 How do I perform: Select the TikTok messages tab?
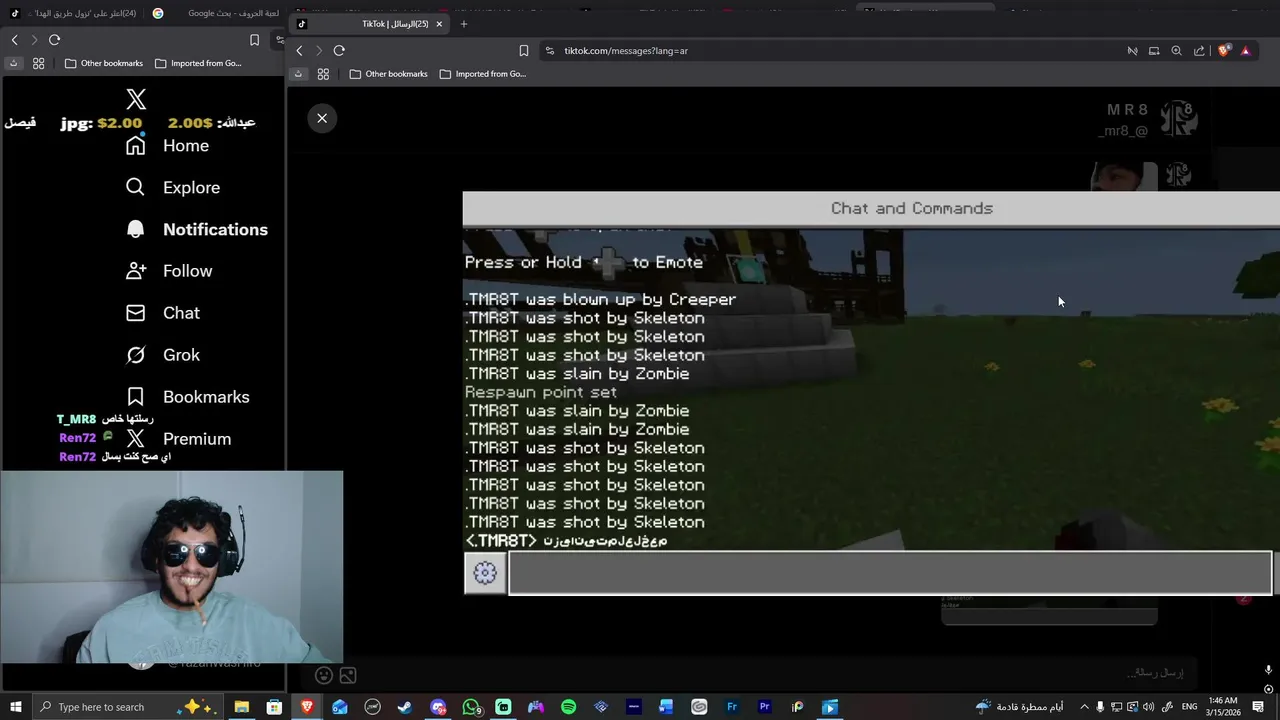pos(370,24)
